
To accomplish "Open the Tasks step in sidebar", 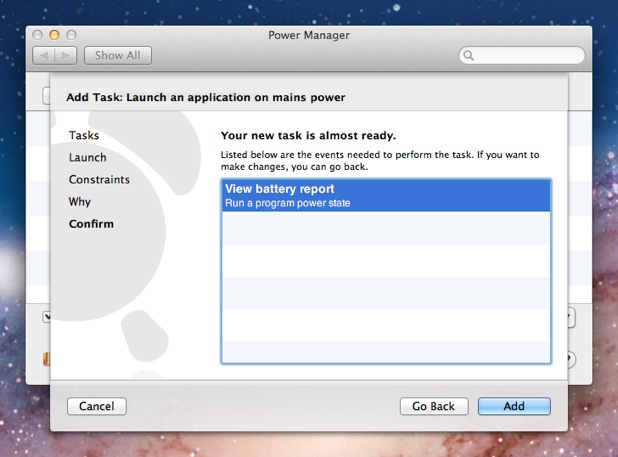I will point(84,135).
